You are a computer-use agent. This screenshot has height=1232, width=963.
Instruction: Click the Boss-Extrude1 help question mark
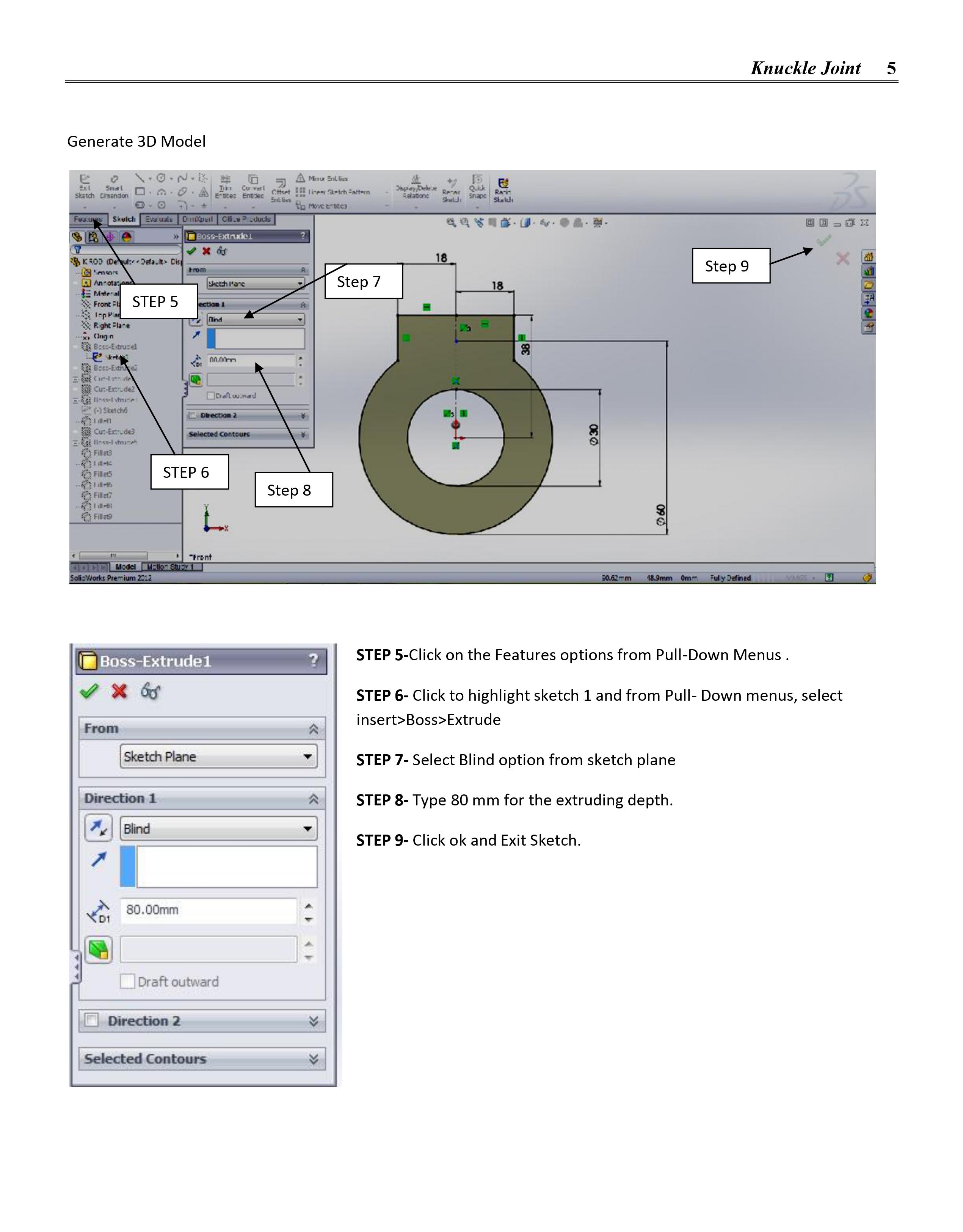tap(313, 661)
